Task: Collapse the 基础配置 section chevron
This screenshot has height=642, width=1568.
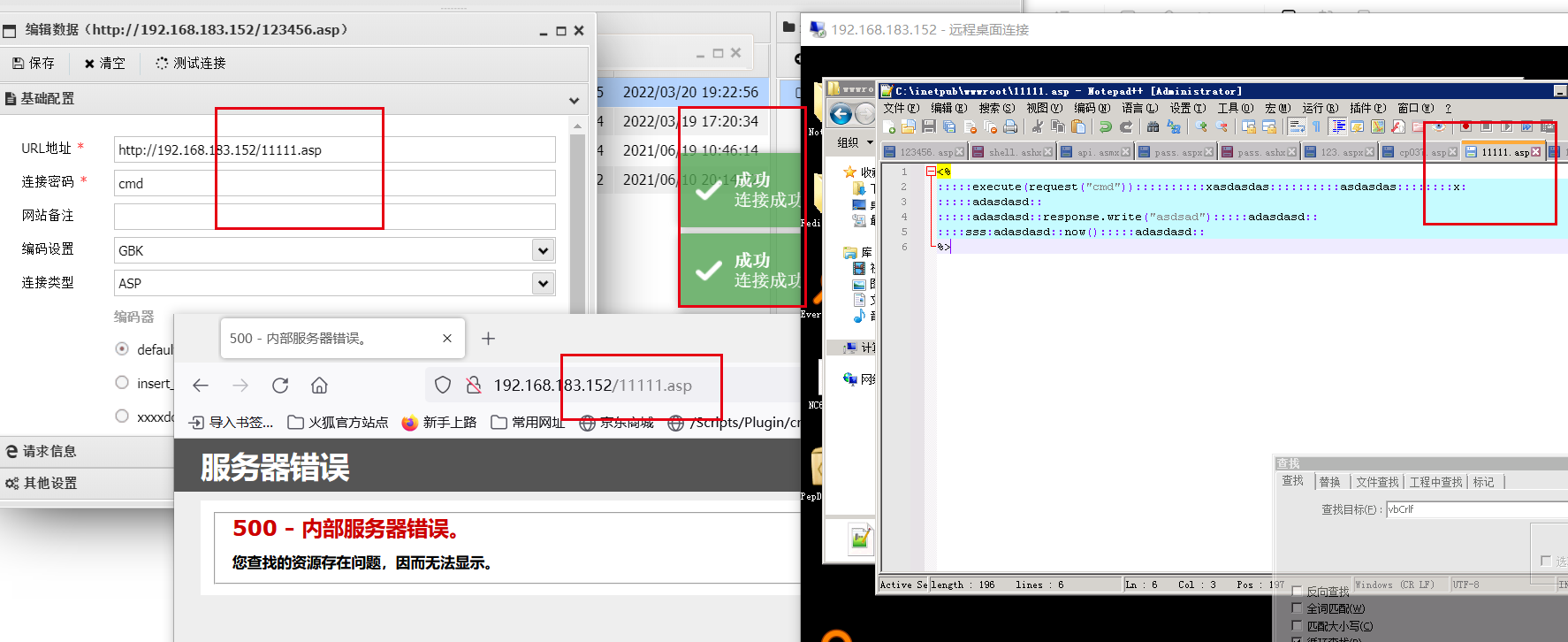Action: coord(574,100)
